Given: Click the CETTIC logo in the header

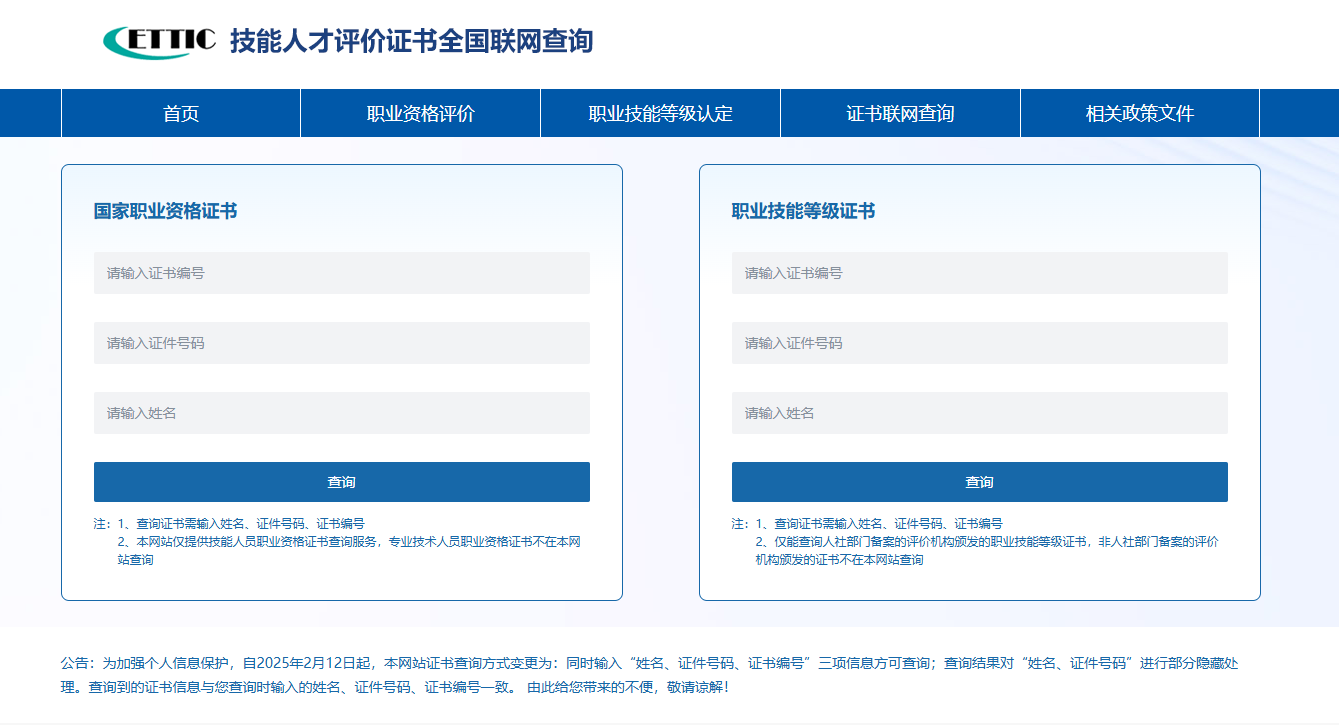Looking at the screenshot, I should click(159, 41).
